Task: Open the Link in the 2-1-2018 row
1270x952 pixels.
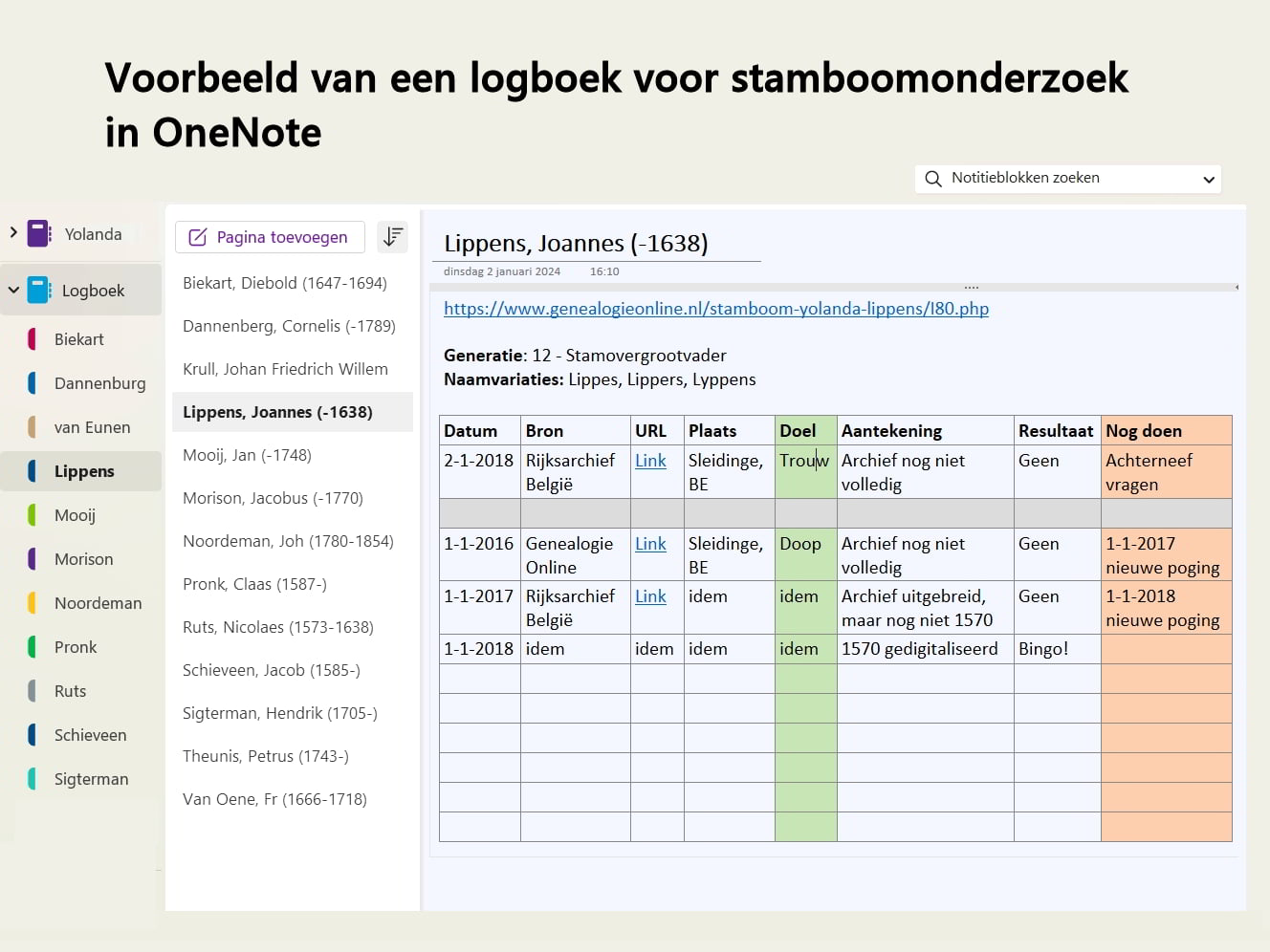Action: (x=650, y=461)
